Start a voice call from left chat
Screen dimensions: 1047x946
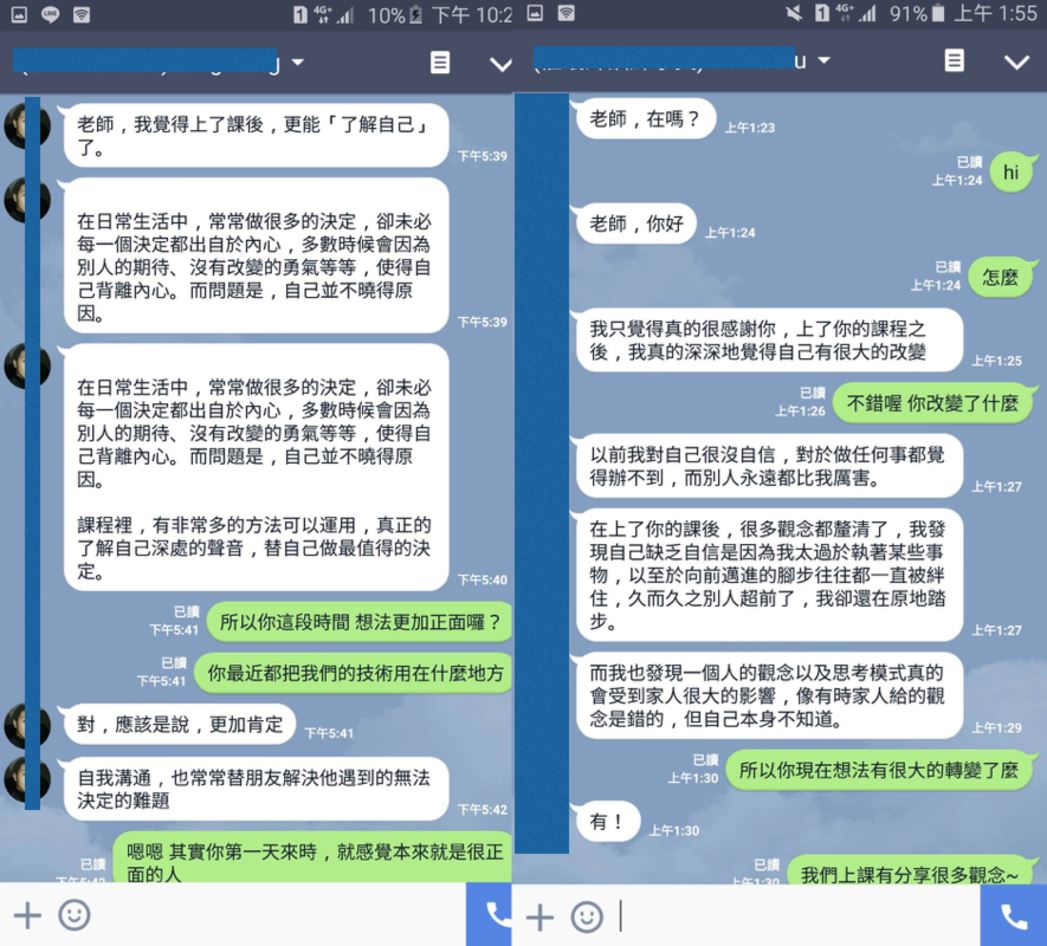494,915
